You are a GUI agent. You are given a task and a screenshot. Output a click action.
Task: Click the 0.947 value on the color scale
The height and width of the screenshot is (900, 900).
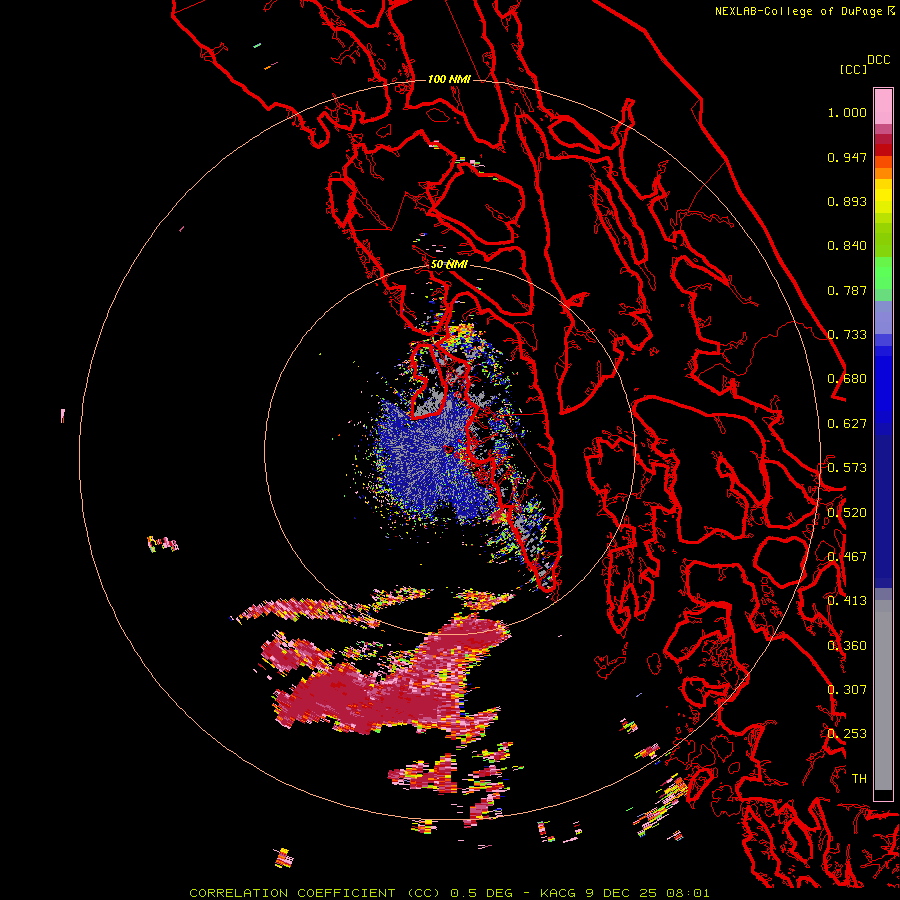pyautogui.click(x=847, y=157)
